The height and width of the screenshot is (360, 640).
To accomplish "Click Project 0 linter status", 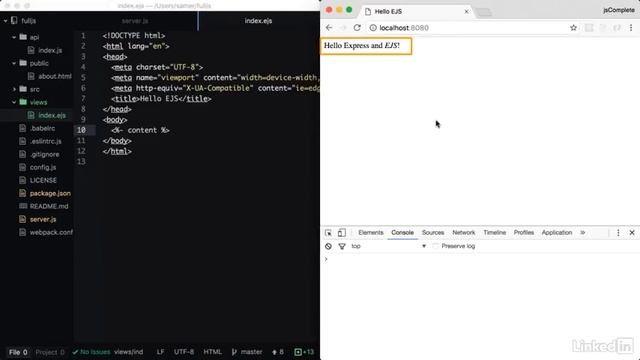I will point(50,352).
